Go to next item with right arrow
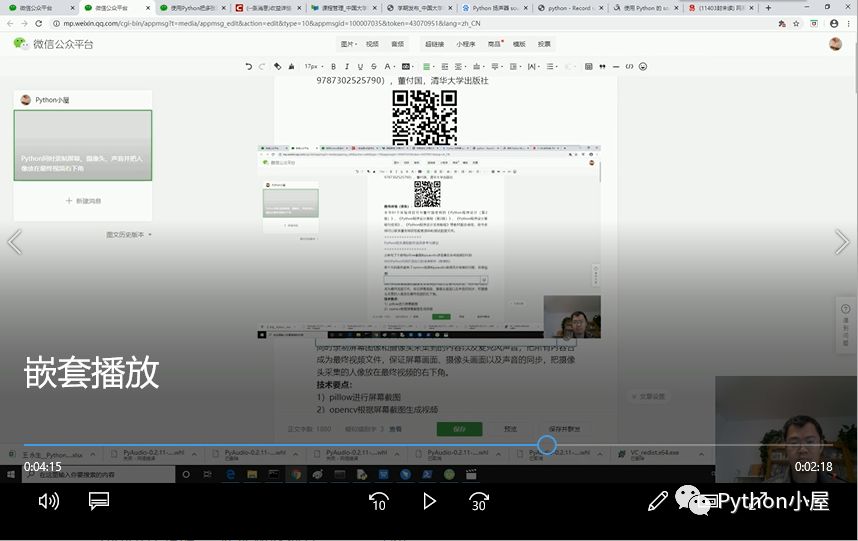The image size is (858, 541). 842,242
